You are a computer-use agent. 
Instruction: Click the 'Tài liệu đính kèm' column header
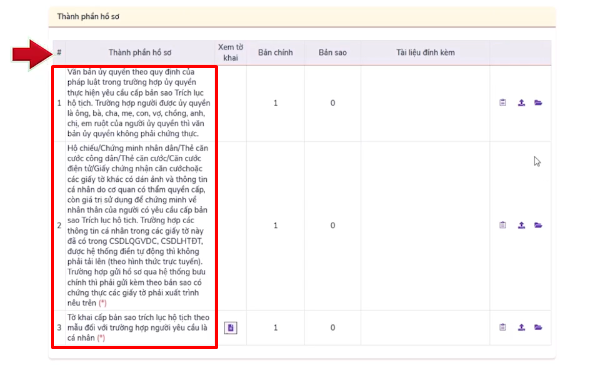pos(425,52)
